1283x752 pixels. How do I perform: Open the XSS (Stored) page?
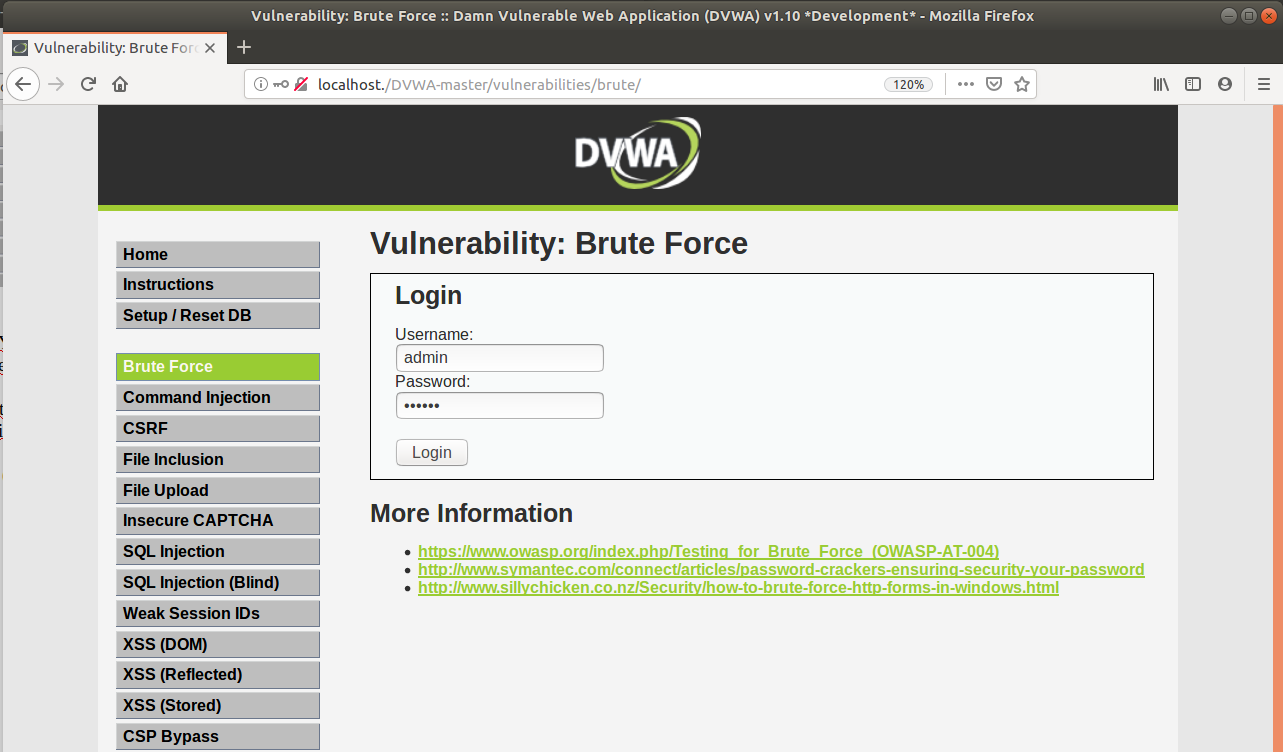point(218,706)
